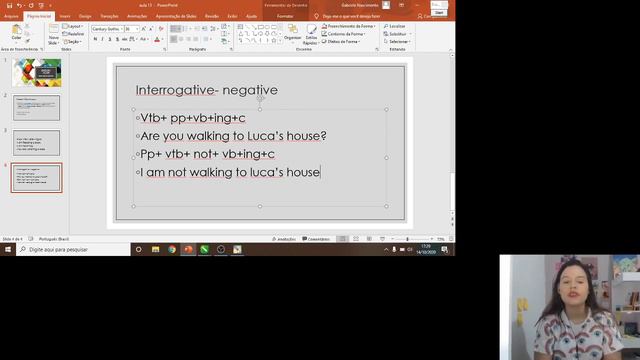This screenshot has height=360, width=640.
Task: Click the Save icon in the quick access toolbar
Action: pyautogui.click(x=9, y=5)
